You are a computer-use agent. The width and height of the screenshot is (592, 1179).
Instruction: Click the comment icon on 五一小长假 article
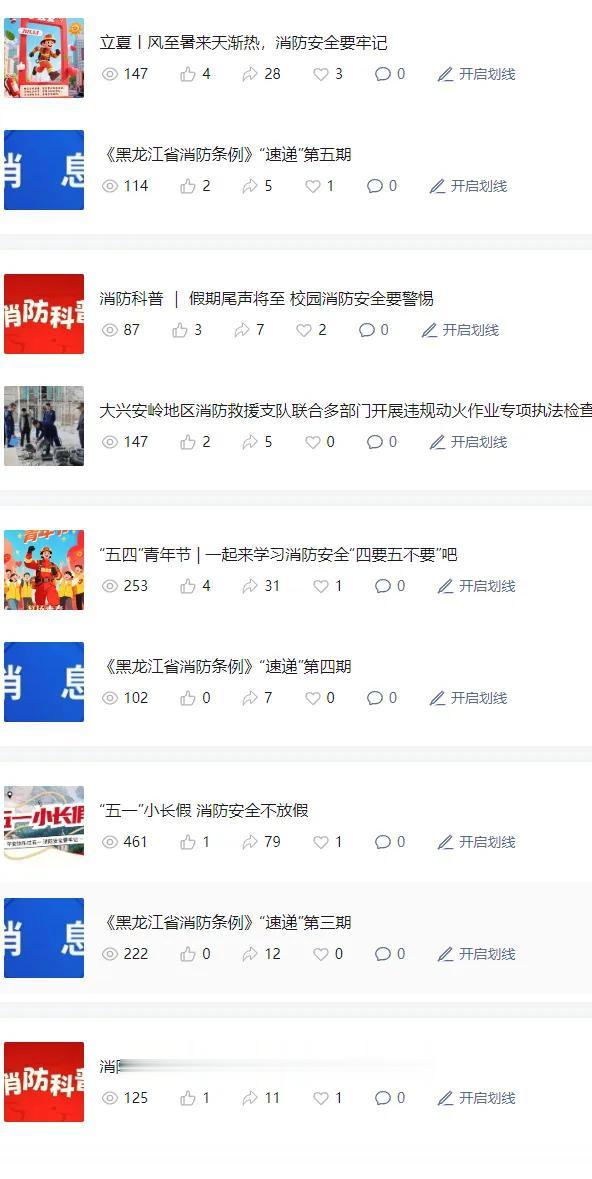pos(383,842)
